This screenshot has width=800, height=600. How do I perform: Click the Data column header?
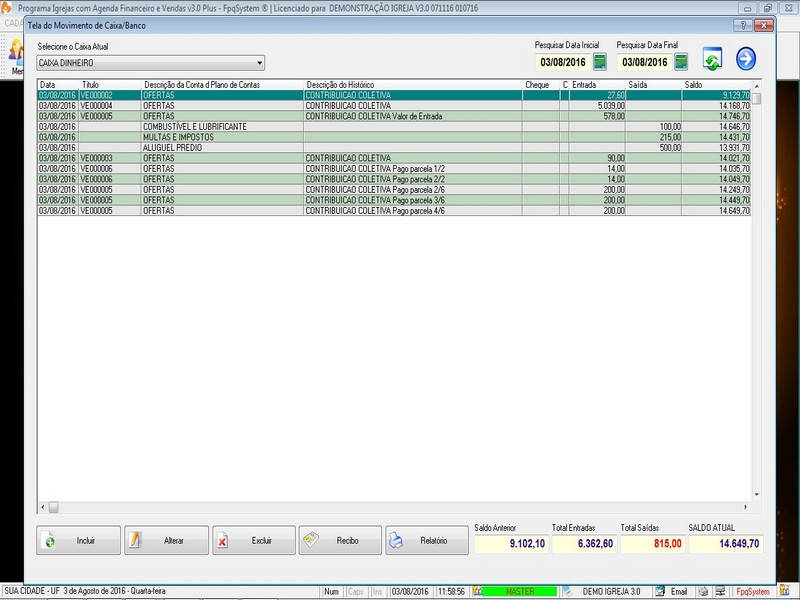(x=58, y=85)
